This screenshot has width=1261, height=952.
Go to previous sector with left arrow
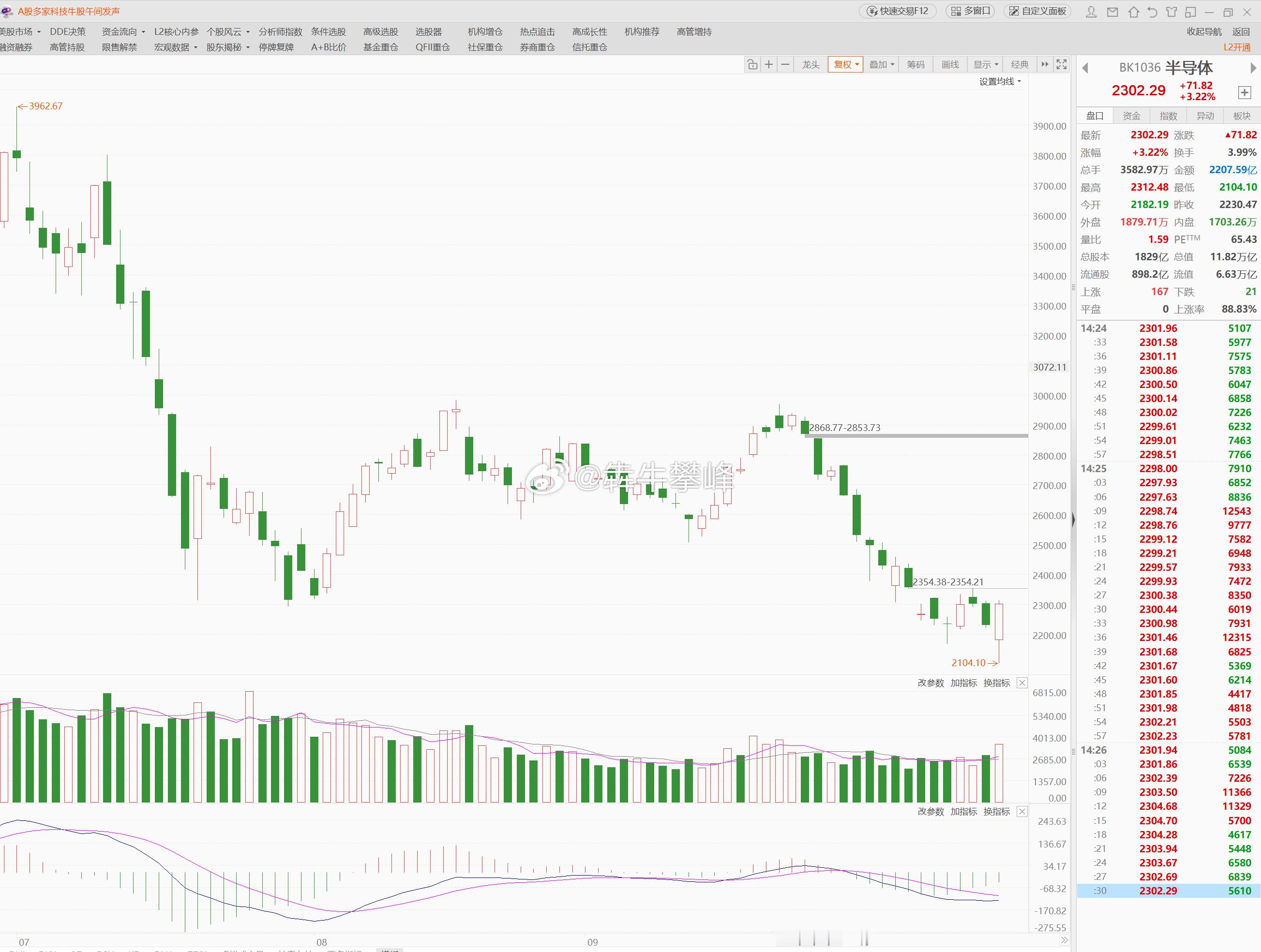pyautogui.click(x=1085, y=68)
